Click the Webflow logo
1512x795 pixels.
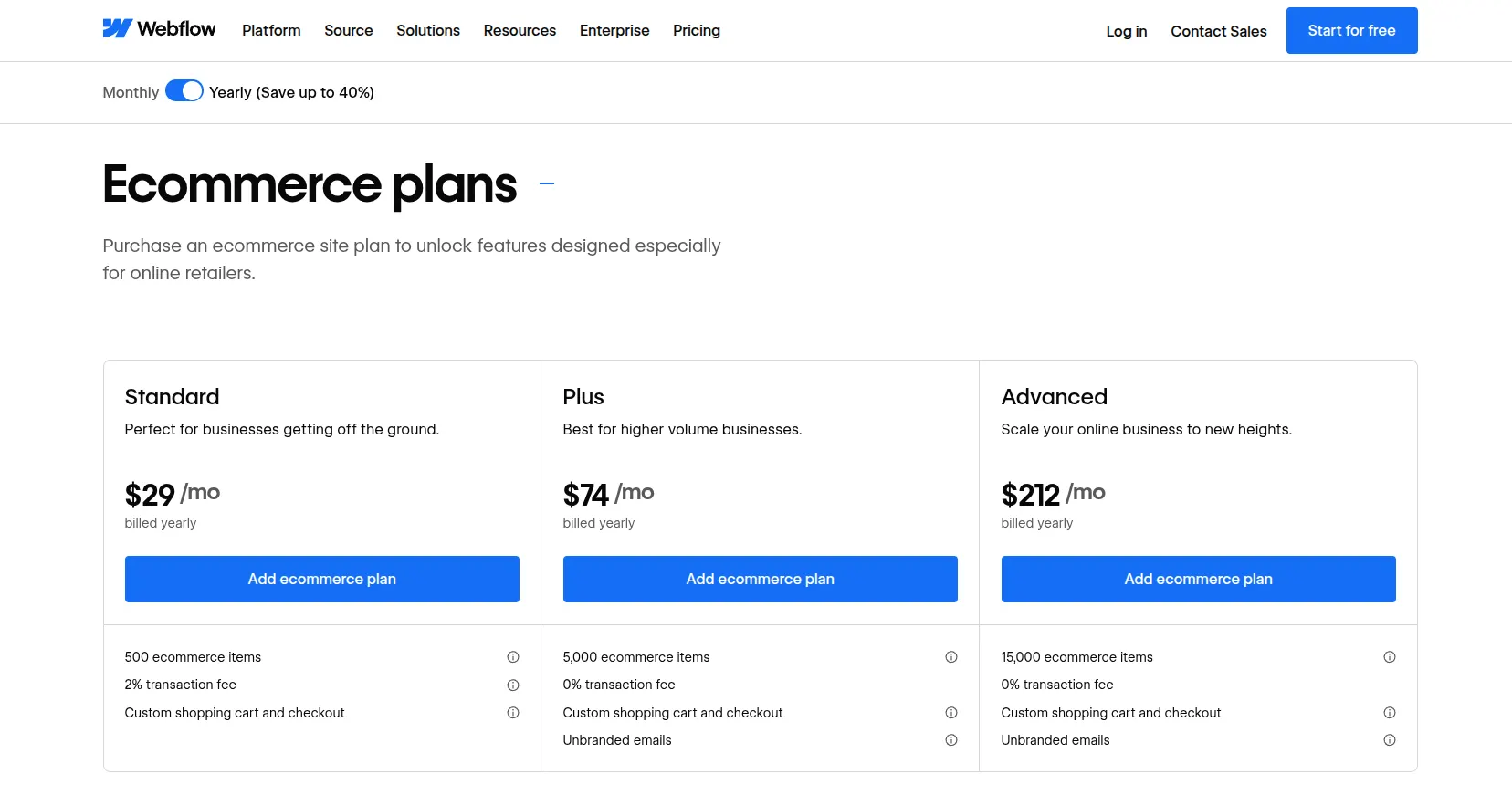coord(159,29)
